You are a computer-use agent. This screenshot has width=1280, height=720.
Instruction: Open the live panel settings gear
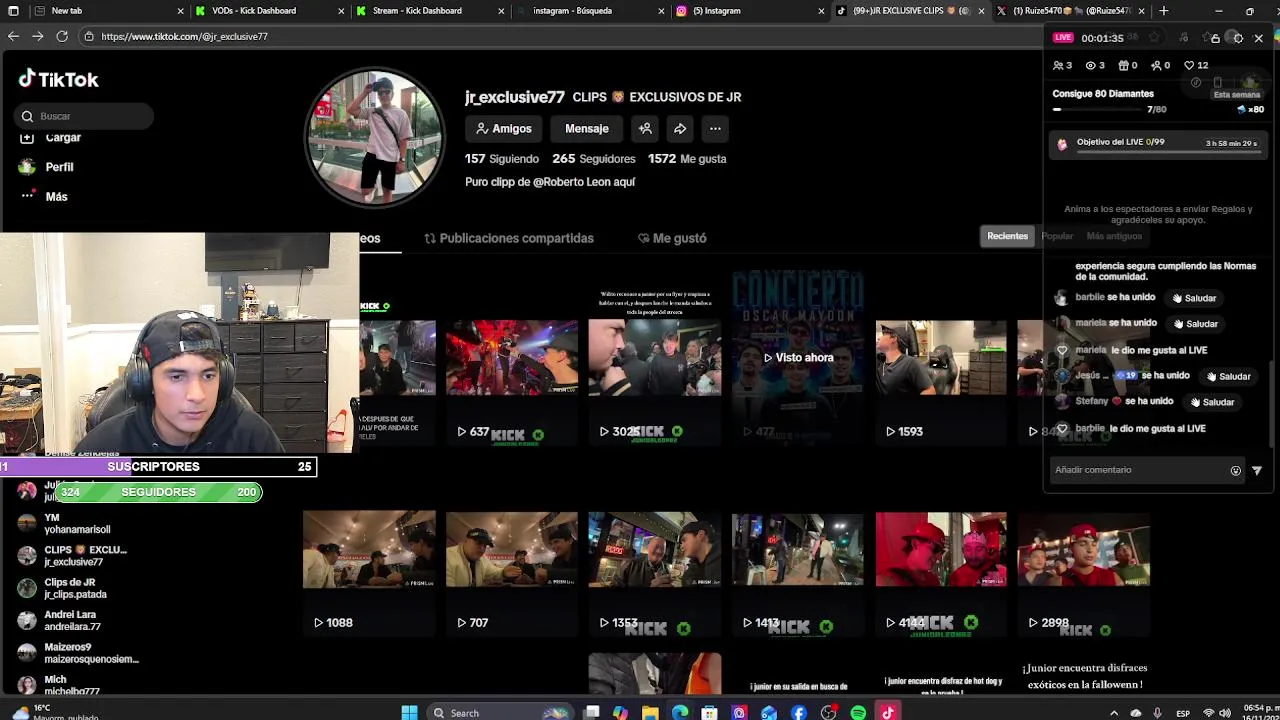click(1238, 38)
